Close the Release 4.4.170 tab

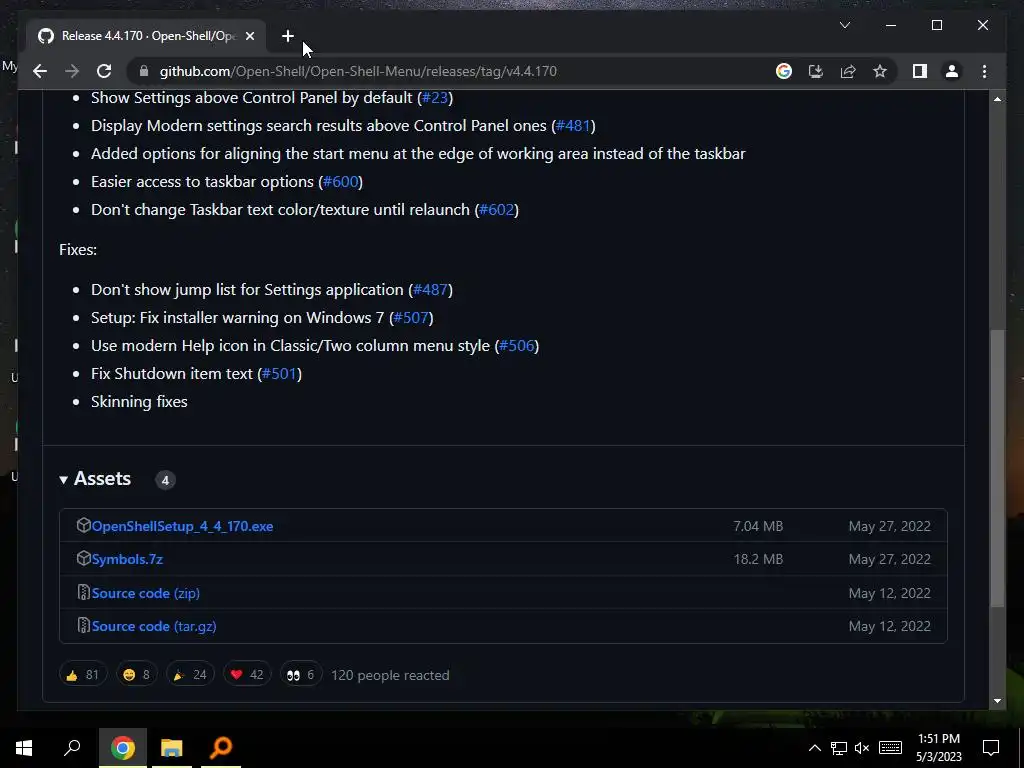pyautogui.click(x=249, y=36)
